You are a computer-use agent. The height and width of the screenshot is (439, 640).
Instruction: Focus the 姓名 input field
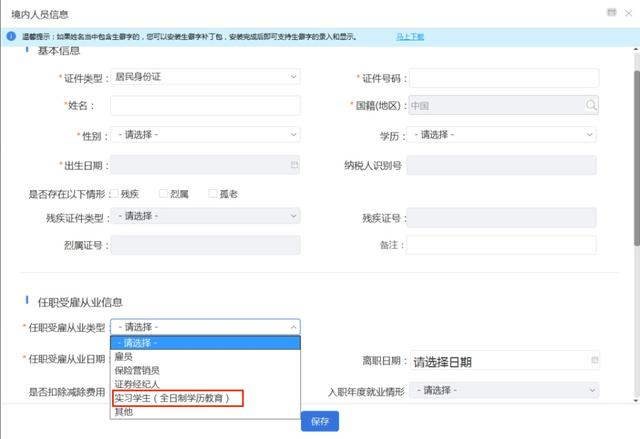click(x=205, y=105)
